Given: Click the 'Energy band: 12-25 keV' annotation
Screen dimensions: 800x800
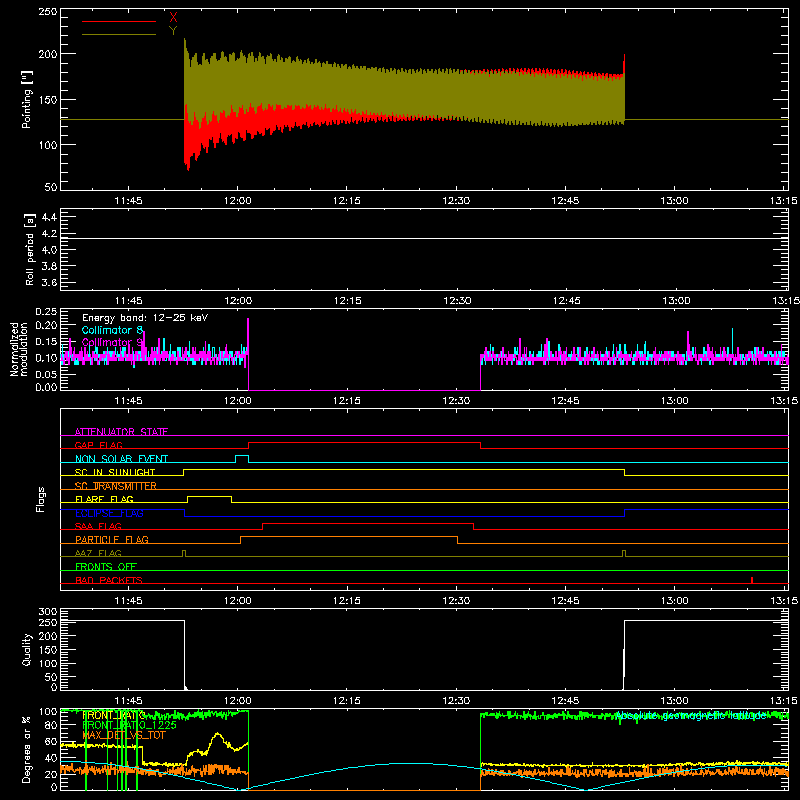Looking at the screenshot, I should pos(145,318).
